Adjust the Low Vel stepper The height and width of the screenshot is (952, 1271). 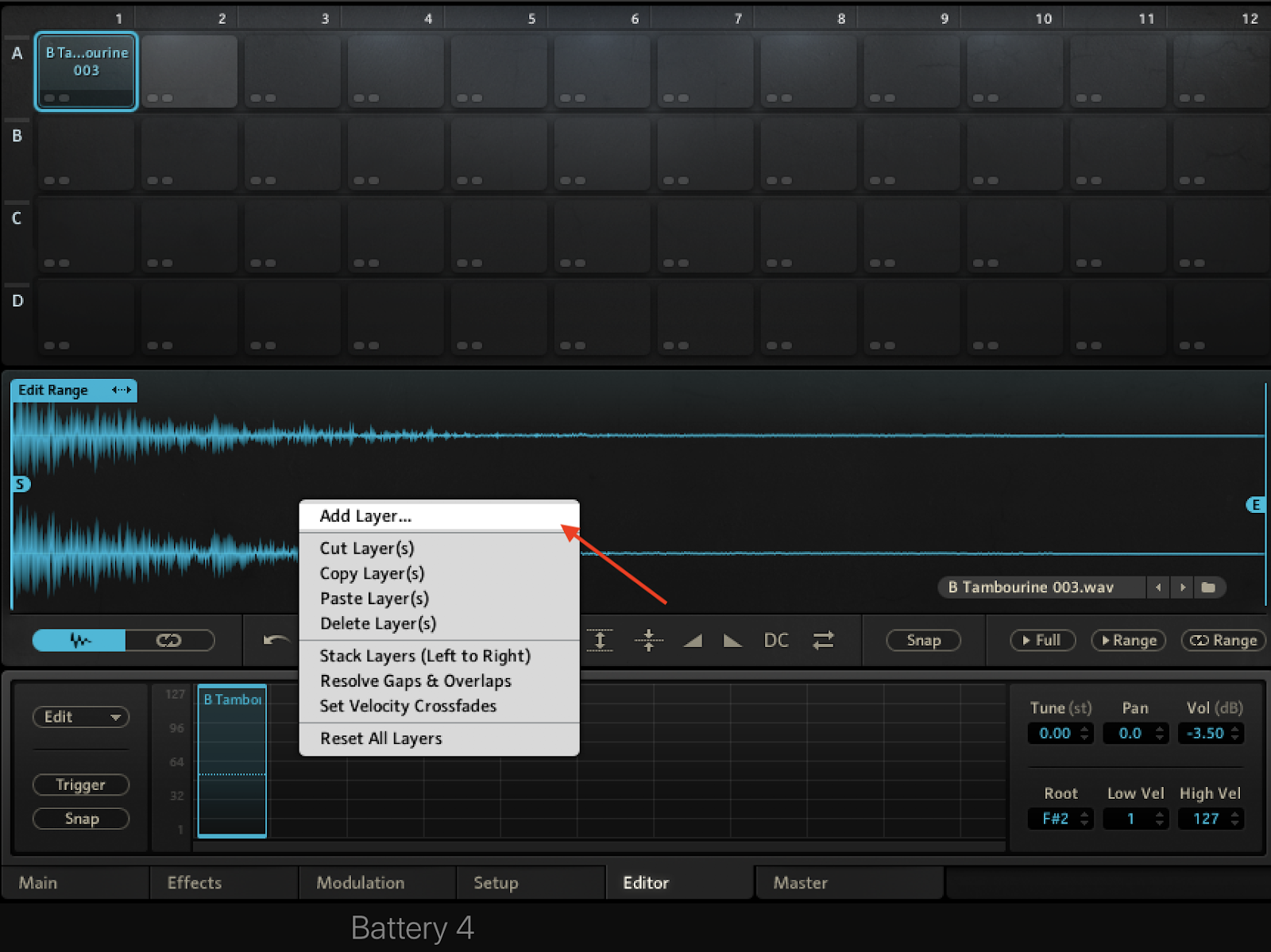pos(1135,819)
